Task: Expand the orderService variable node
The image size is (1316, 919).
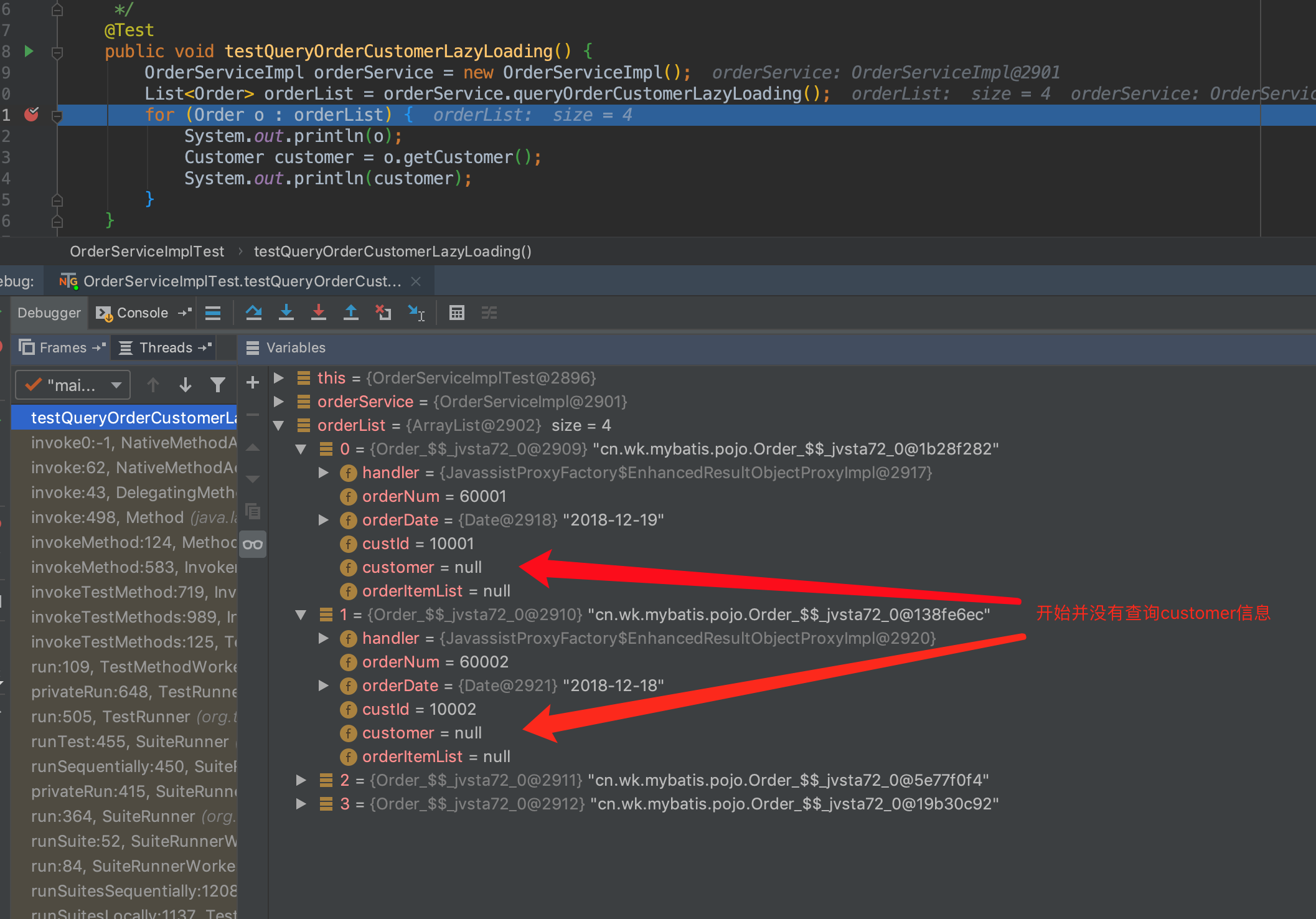Action: pyautogui.click(x=279, y=402)
